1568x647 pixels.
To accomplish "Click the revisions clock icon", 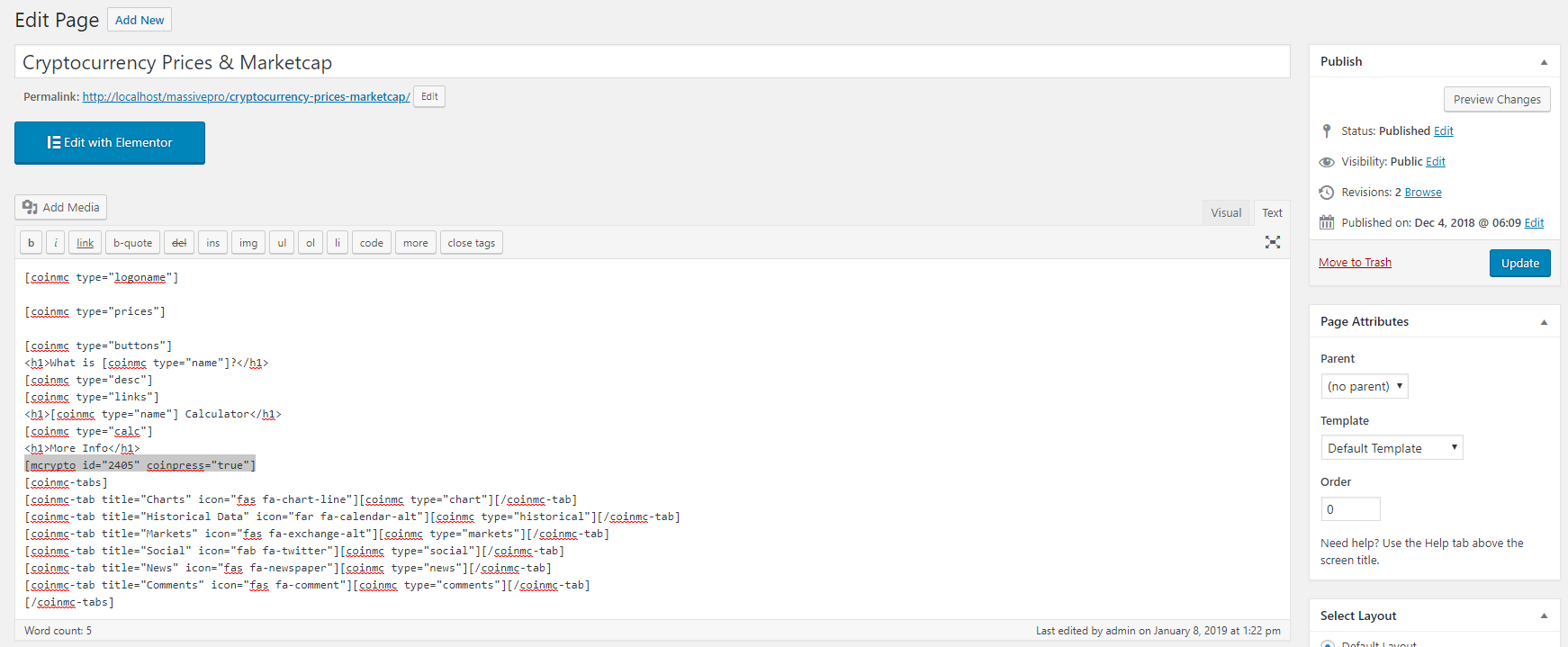I will click(x=1327, y=193).
